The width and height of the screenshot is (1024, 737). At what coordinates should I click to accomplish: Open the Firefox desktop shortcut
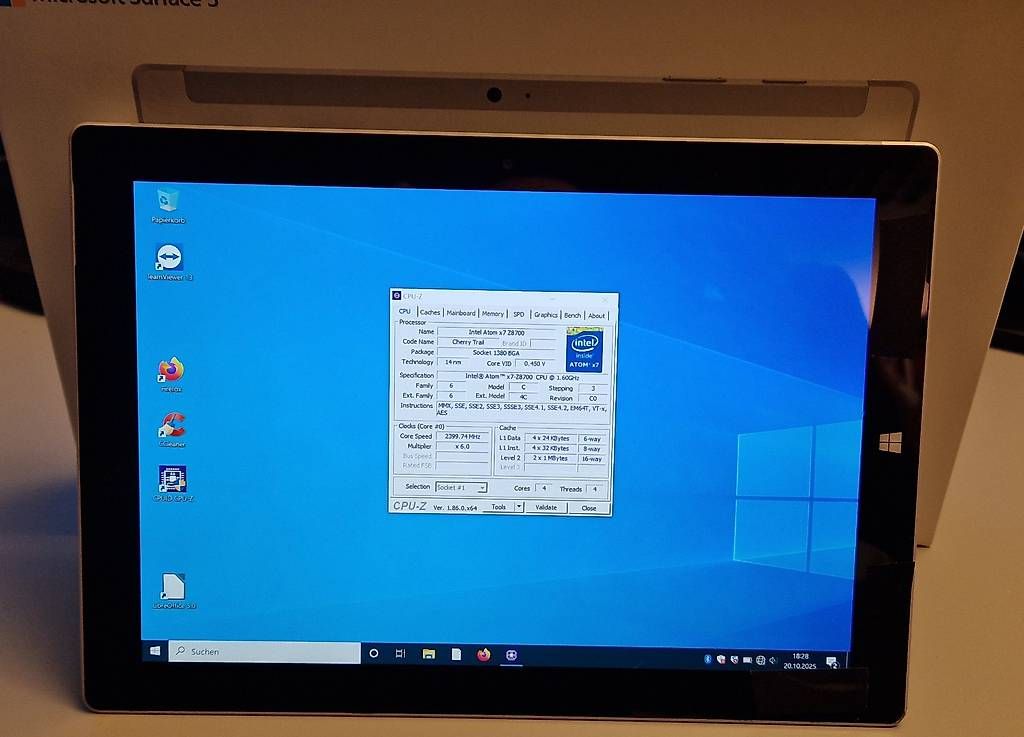pos(171,374)
